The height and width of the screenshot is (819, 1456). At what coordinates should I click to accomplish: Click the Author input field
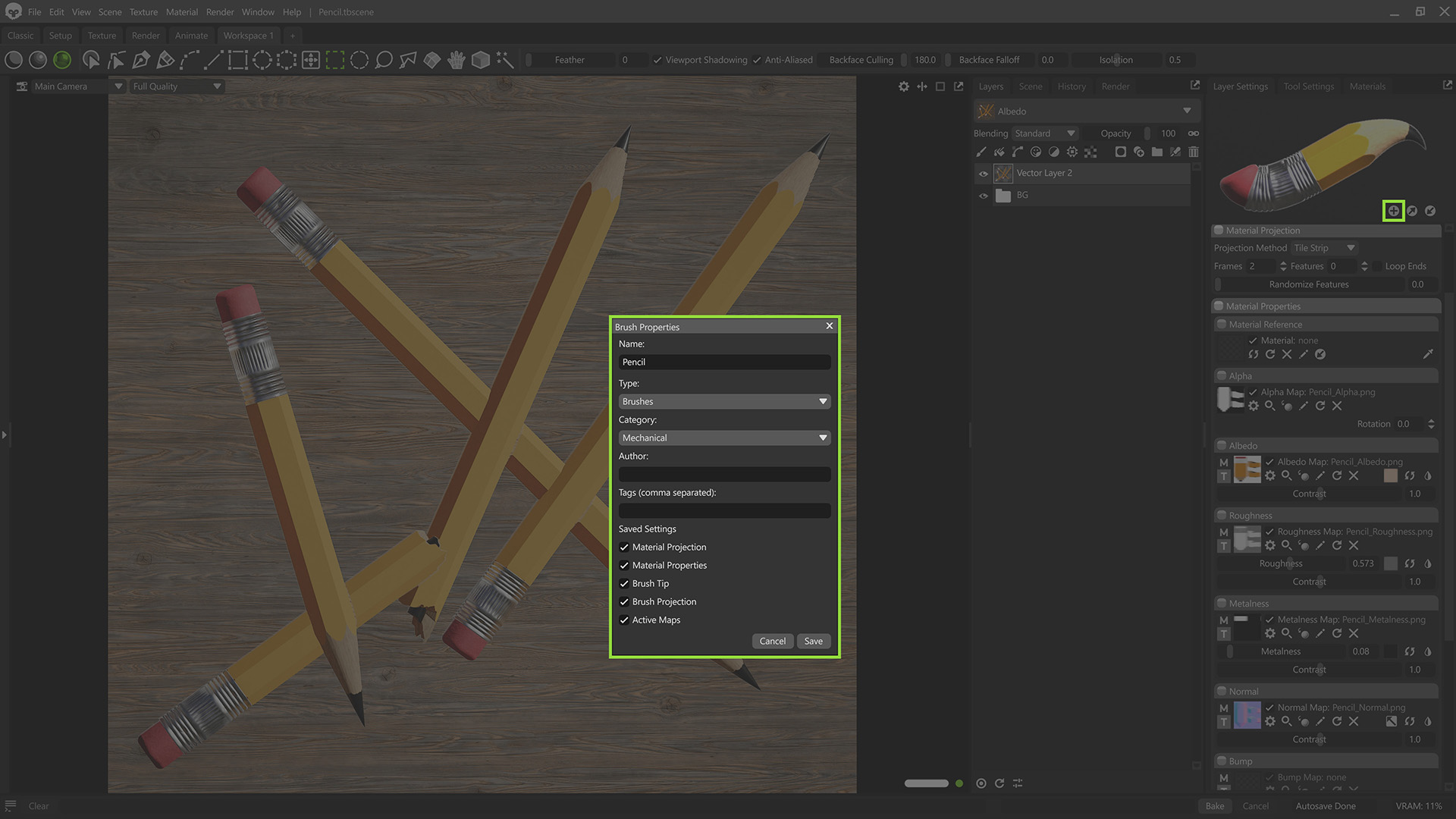[x=724, y=475]
